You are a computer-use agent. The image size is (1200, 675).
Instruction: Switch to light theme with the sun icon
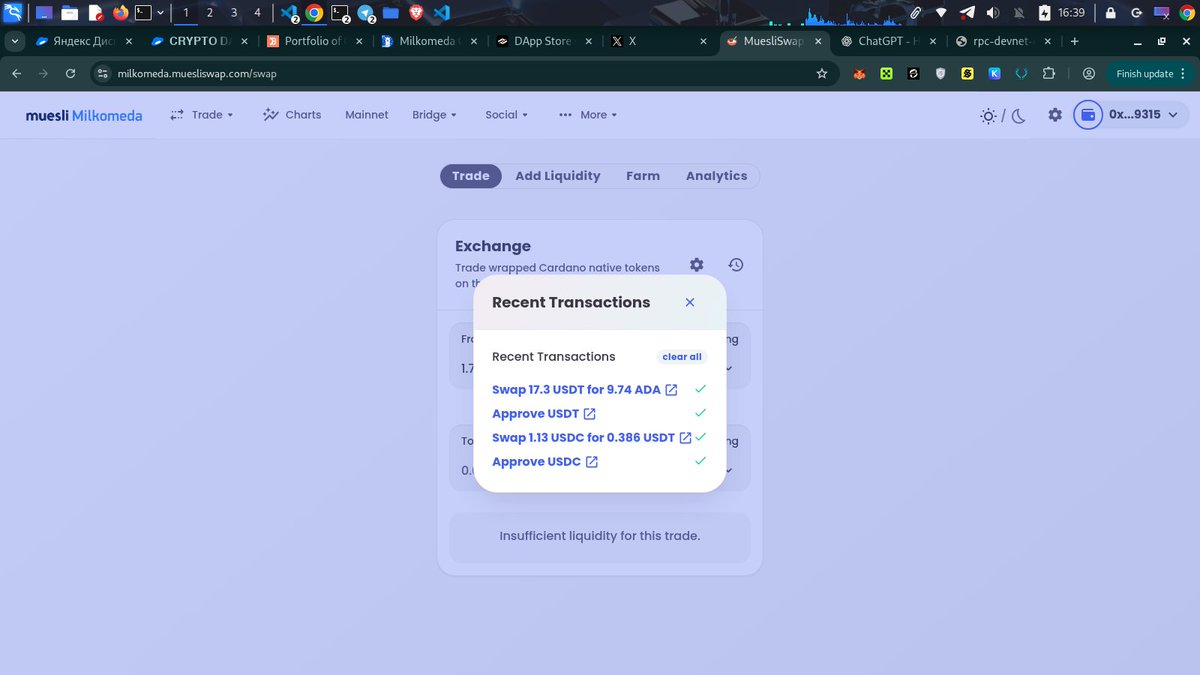tap(988, 116)
